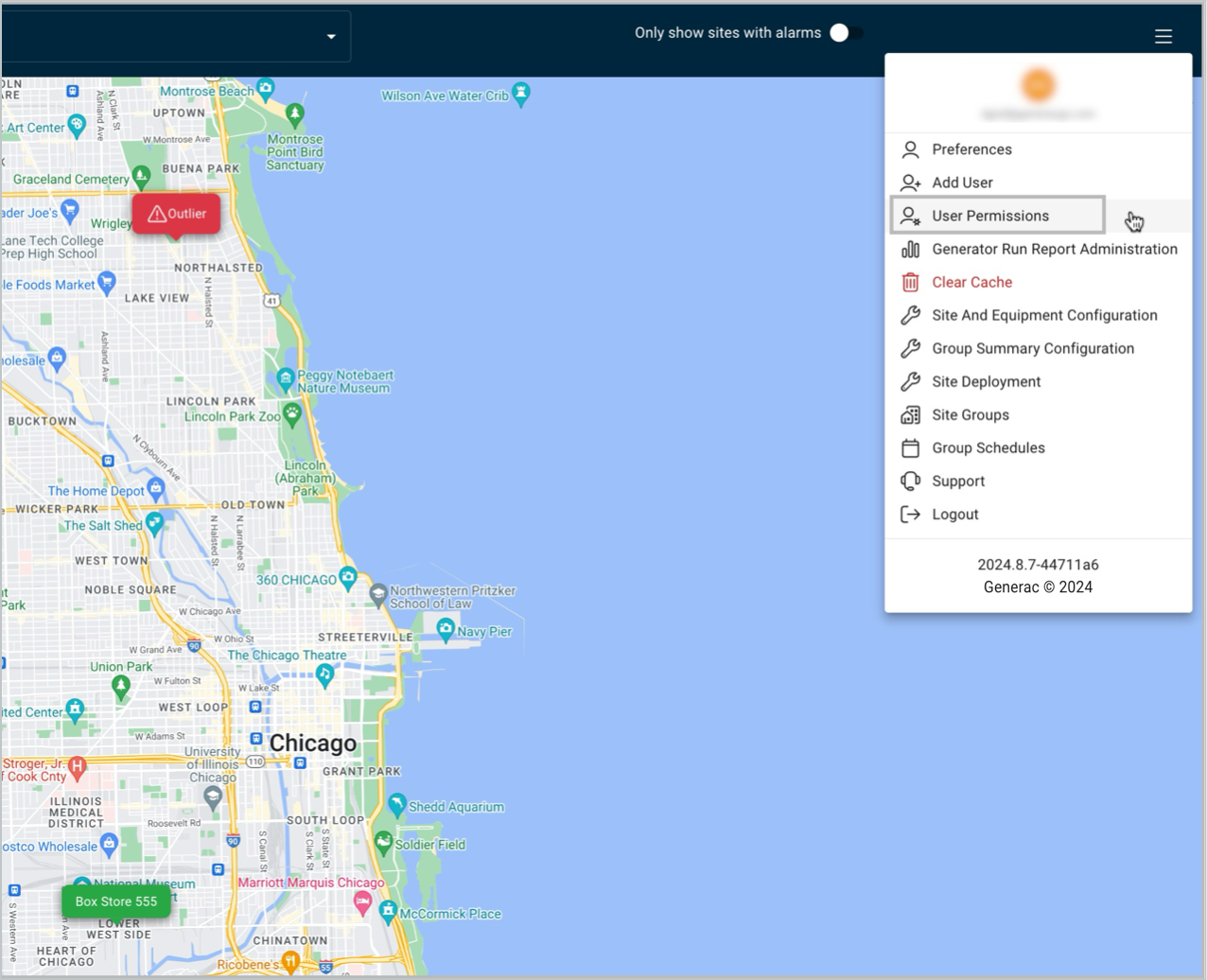Click the red Outlier alarm marker
This screenshot has height=980, width=1207.
tap(176, 214)
